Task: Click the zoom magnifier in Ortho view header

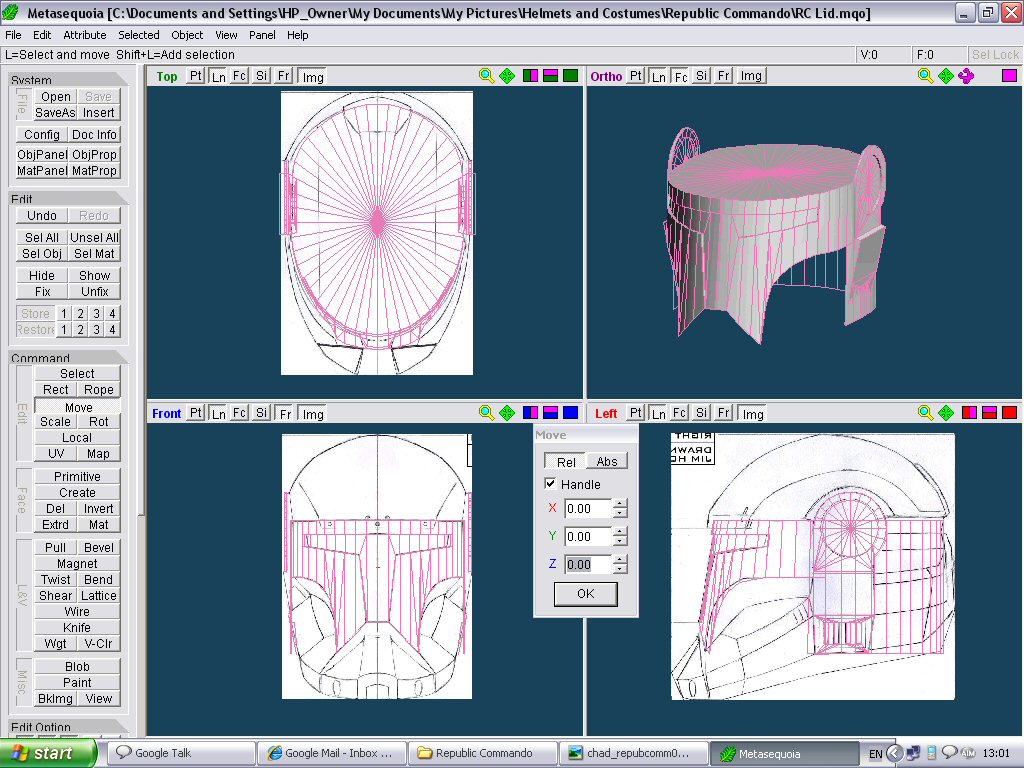Action: 925,76
